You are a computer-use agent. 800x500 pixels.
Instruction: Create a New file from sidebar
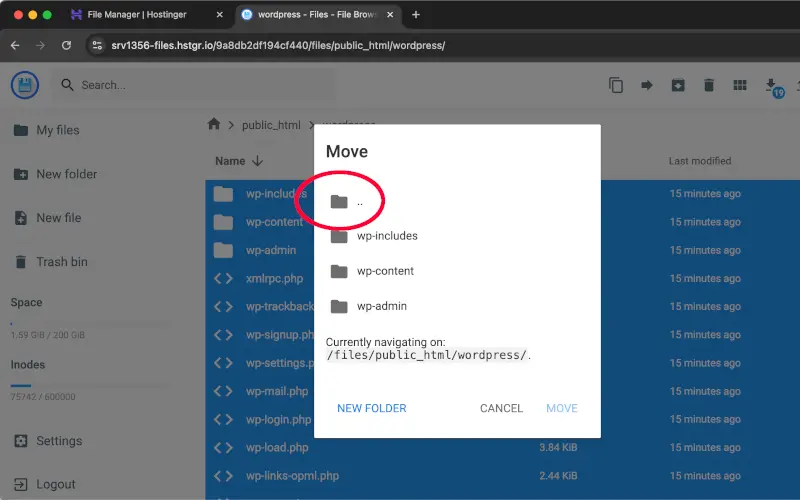tap(47, 218)
